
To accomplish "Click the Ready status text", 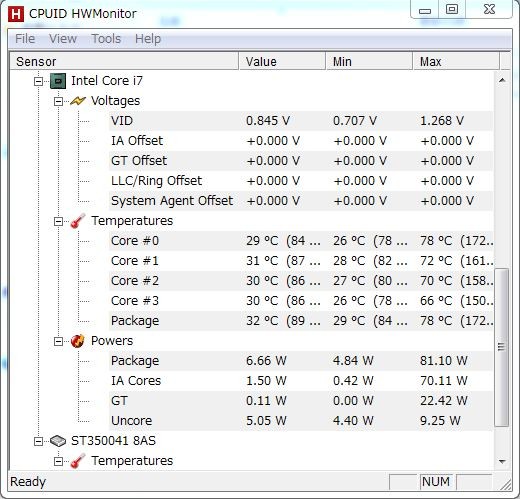I will tap(28, 482).
